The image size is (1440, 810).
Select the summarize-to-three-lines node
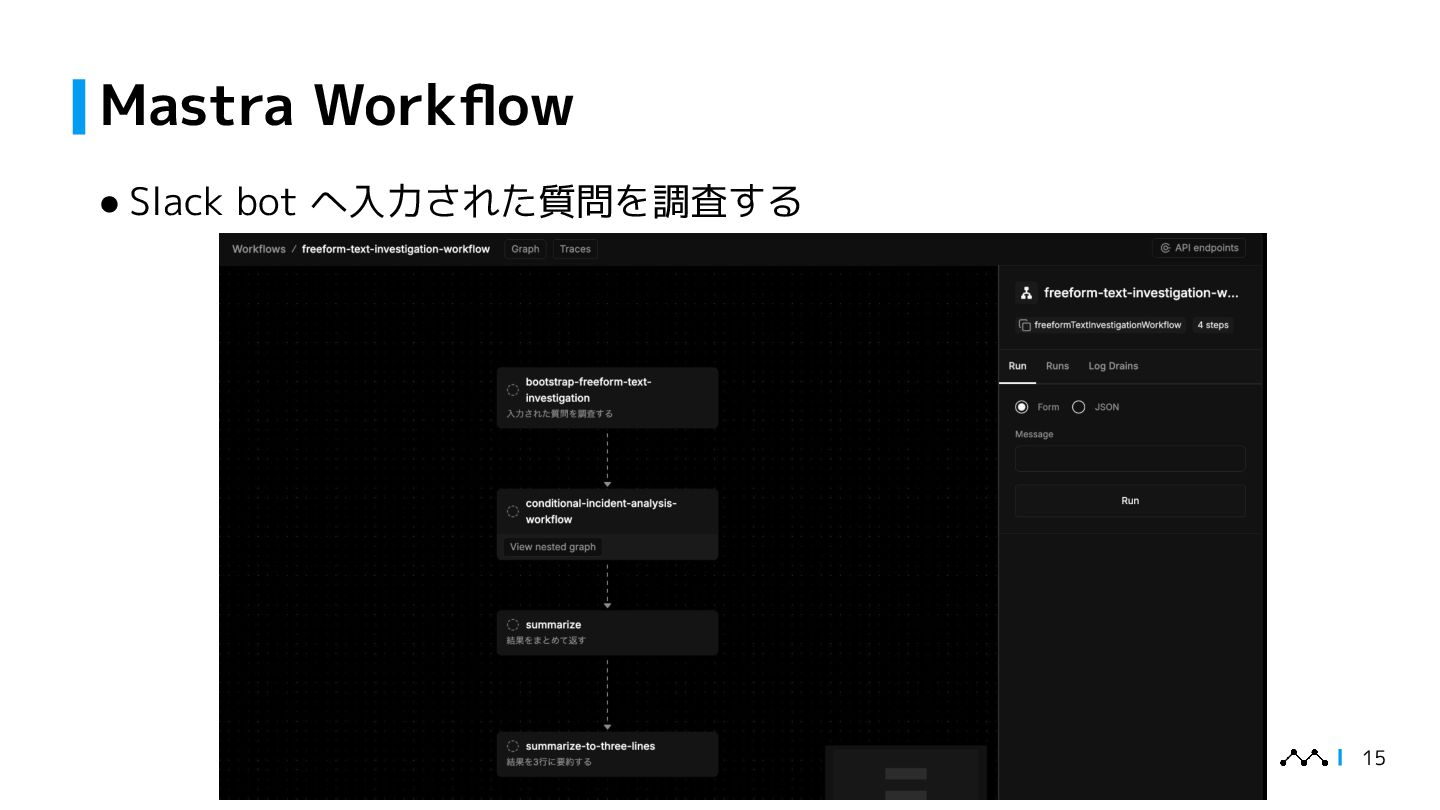607,754
